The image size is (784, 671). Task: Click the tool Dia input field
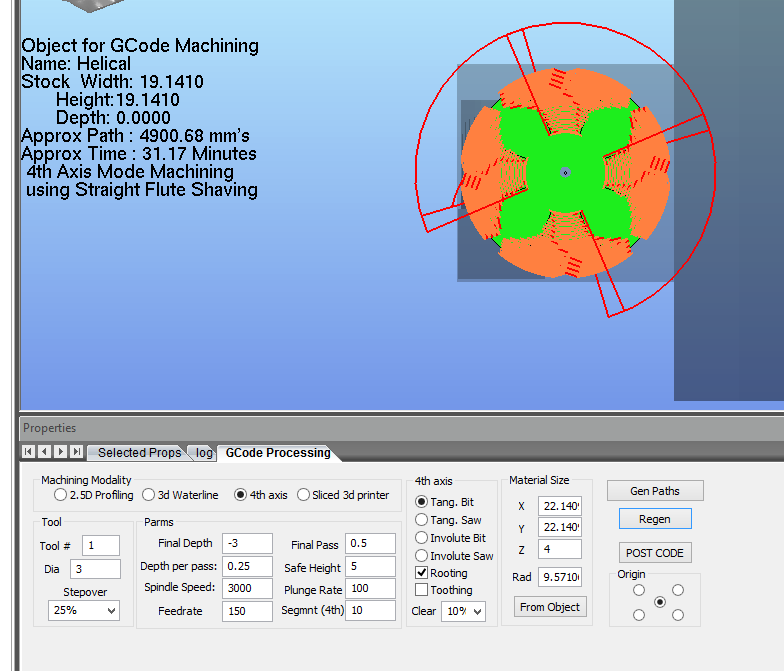96,569
